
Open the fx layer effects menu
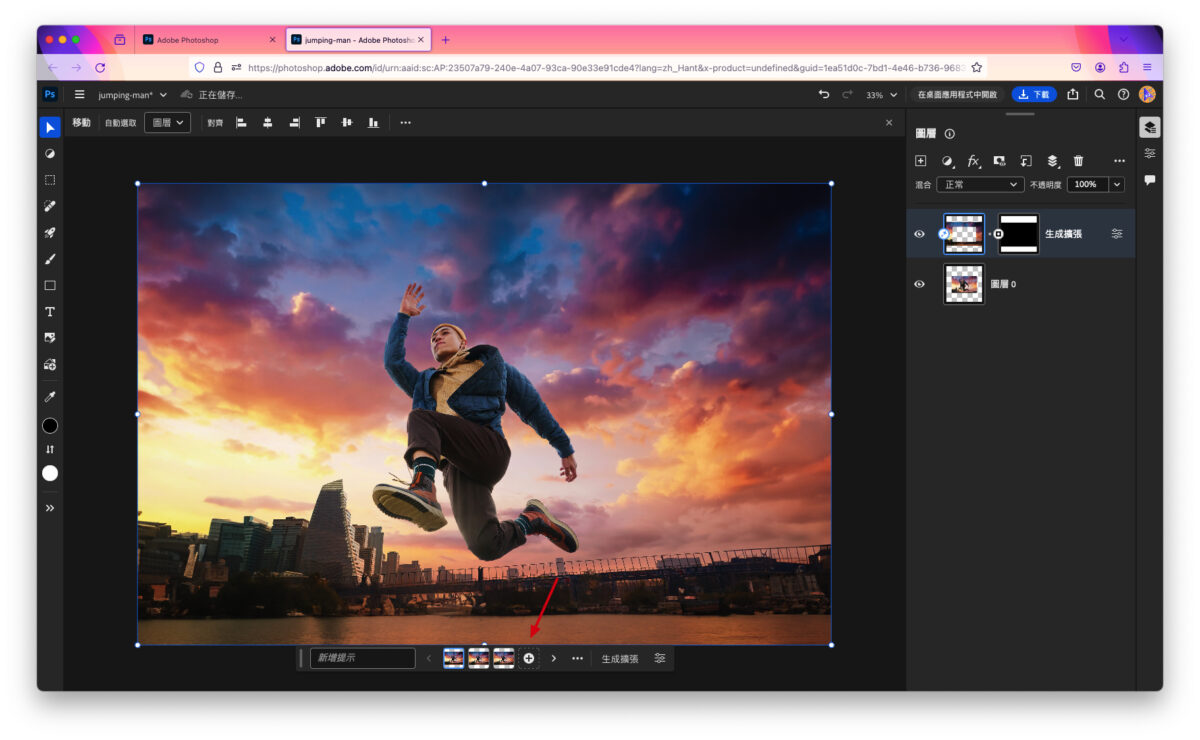[x=973, y=161]
